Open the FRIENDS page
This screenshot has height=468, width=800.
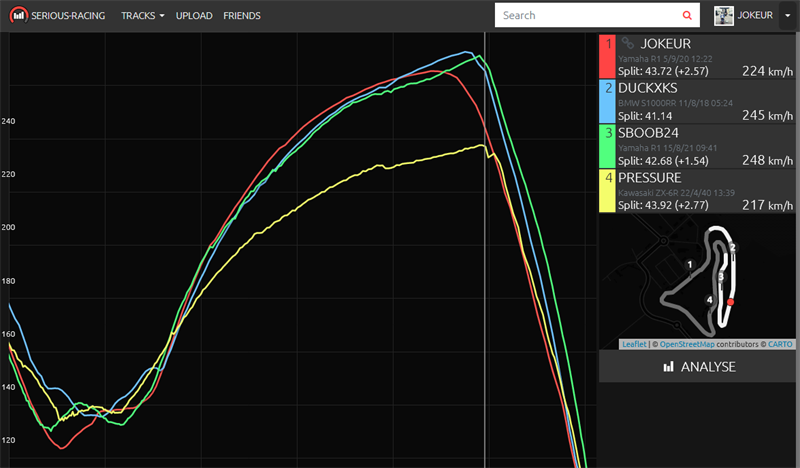[x=242, y=16]
